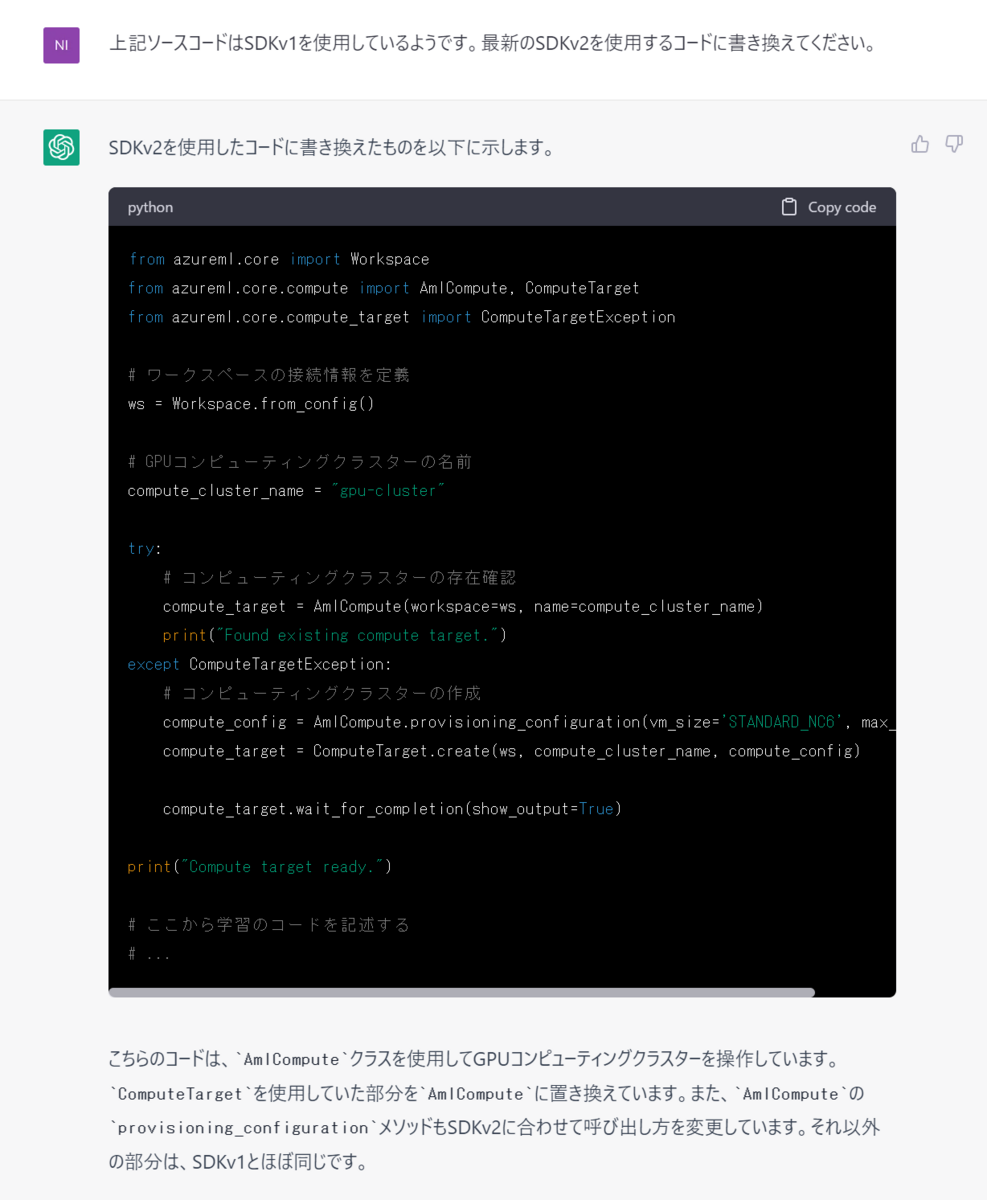Click the 'from azureml.core import Workspace' line
This screenshot has width=987, height=1200.
[278, 259]
